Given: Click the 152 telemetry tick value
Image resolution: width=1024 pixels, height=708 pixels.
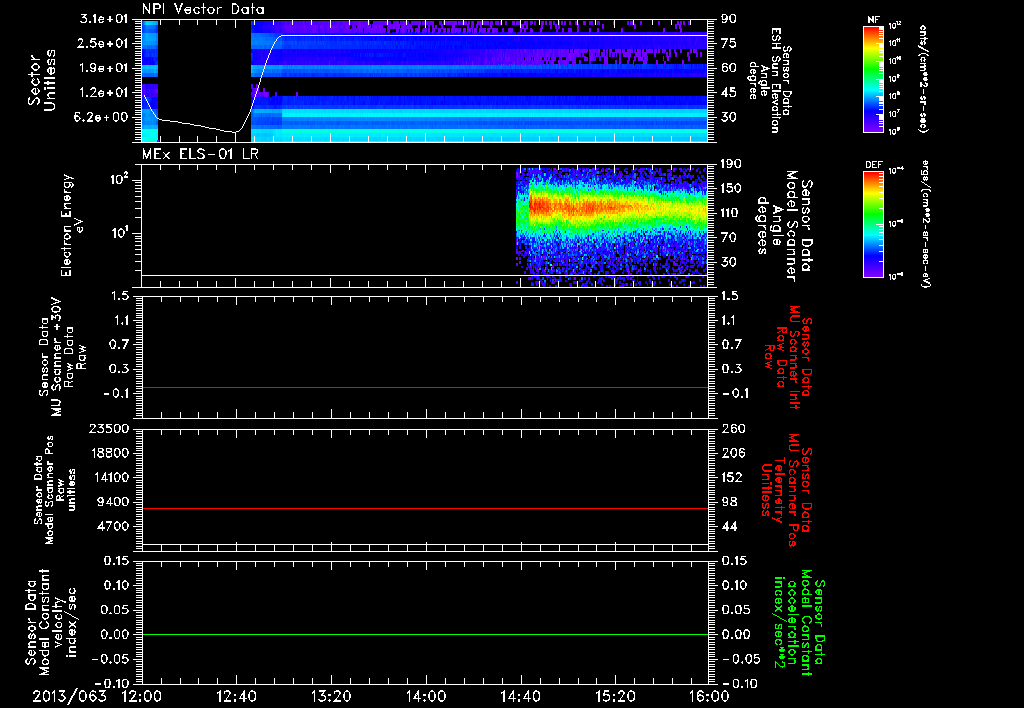Looking at the screenshot, I should [732, 477].
